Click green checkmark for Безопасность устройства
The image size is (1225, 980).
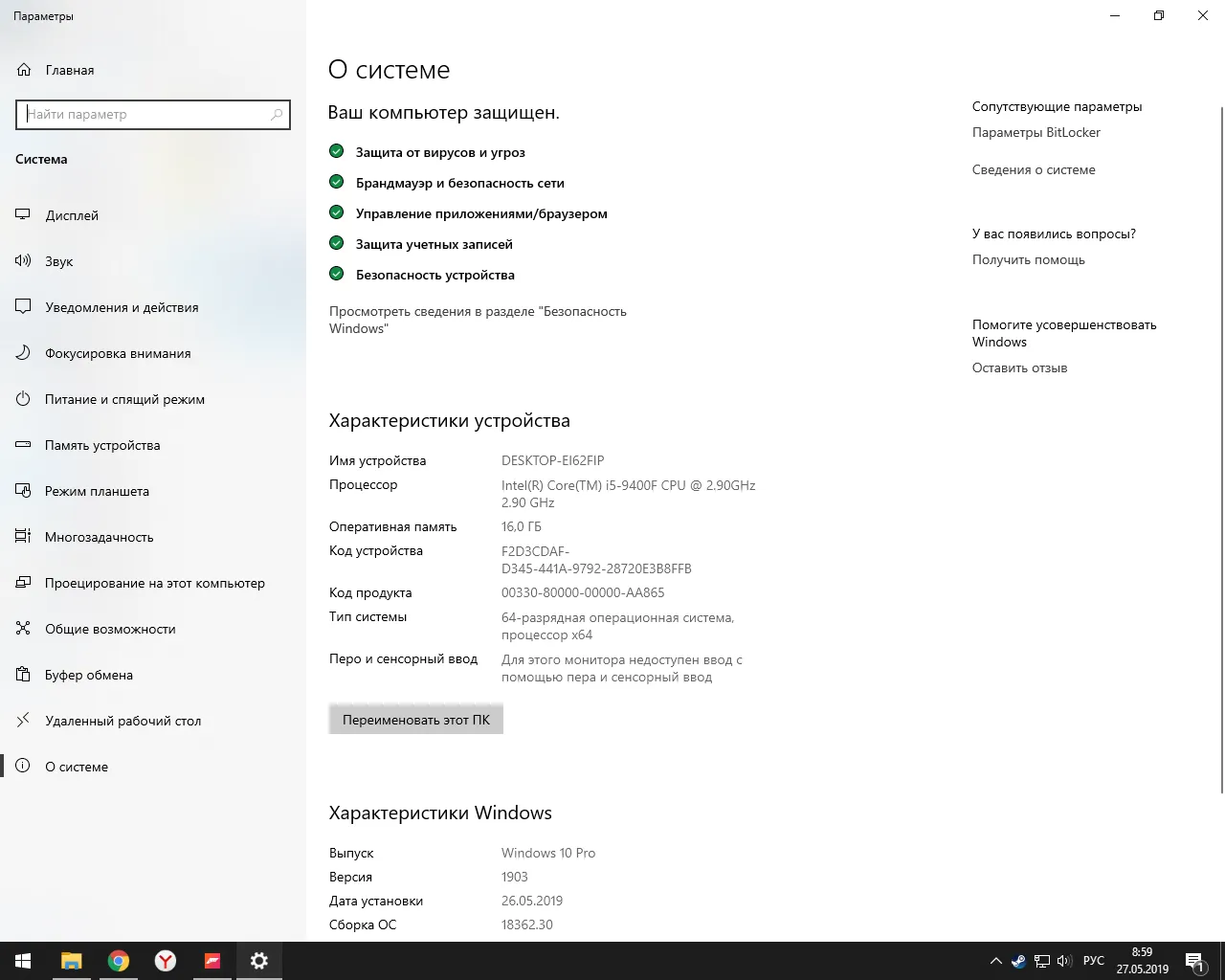(336, 274)
